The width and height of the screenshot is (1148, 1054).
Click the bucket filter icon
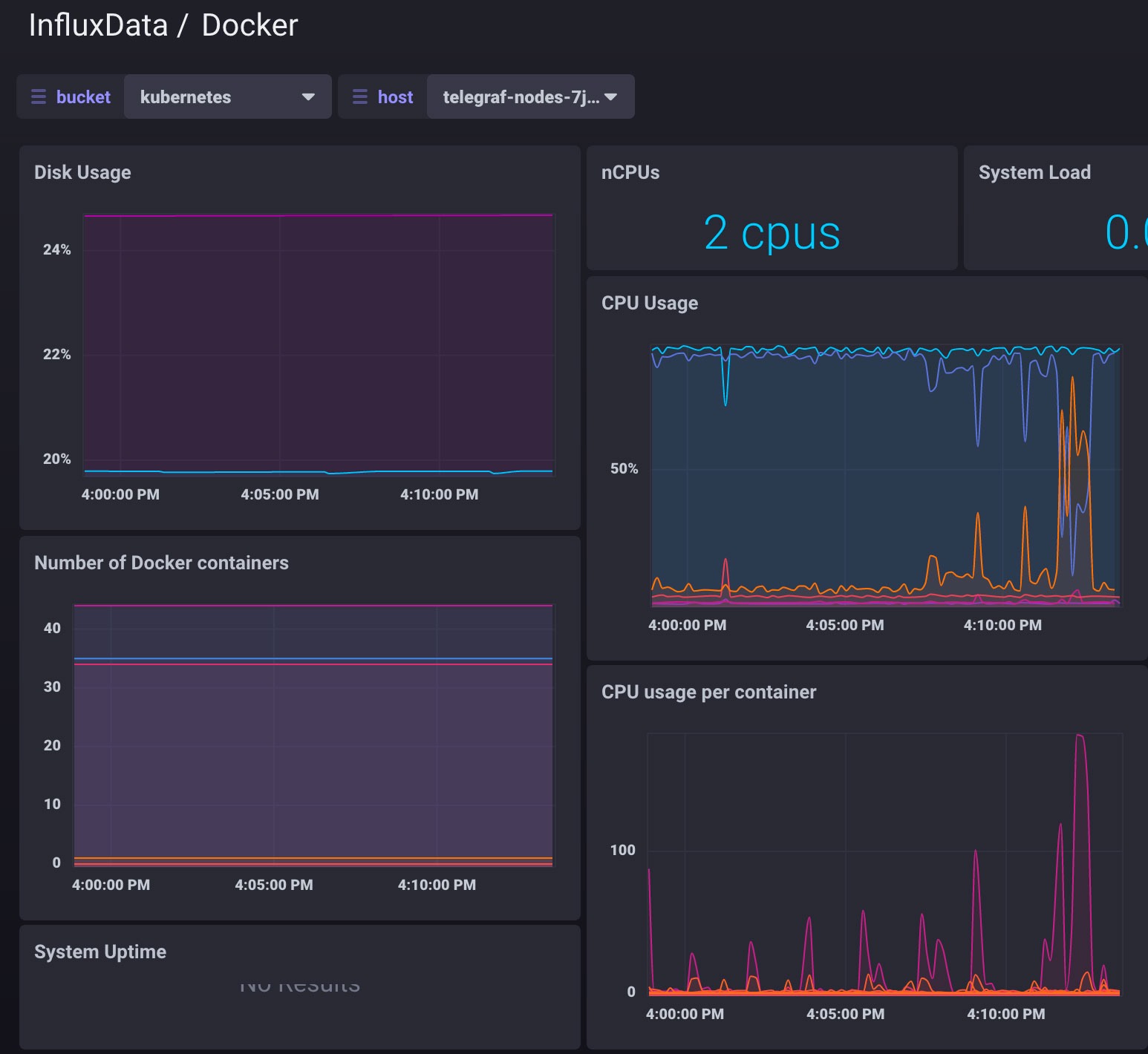39,96
